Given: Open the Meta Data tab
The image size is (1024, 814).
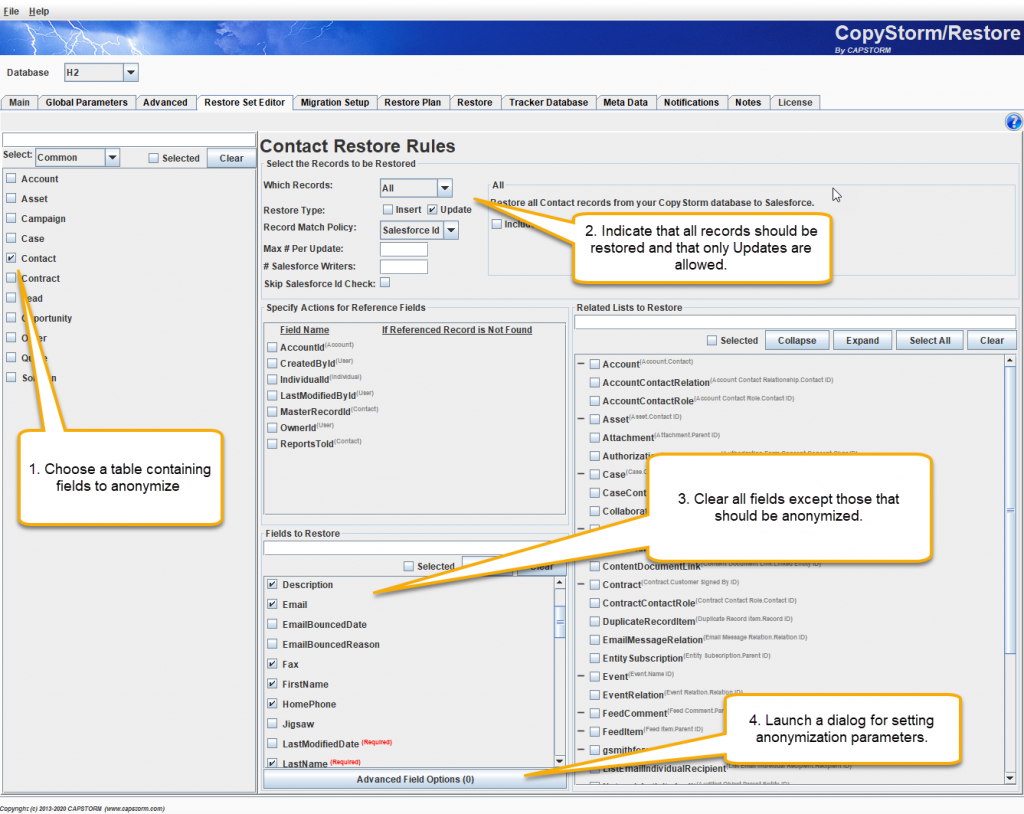Looking at the screenshot, I should 626,103.
